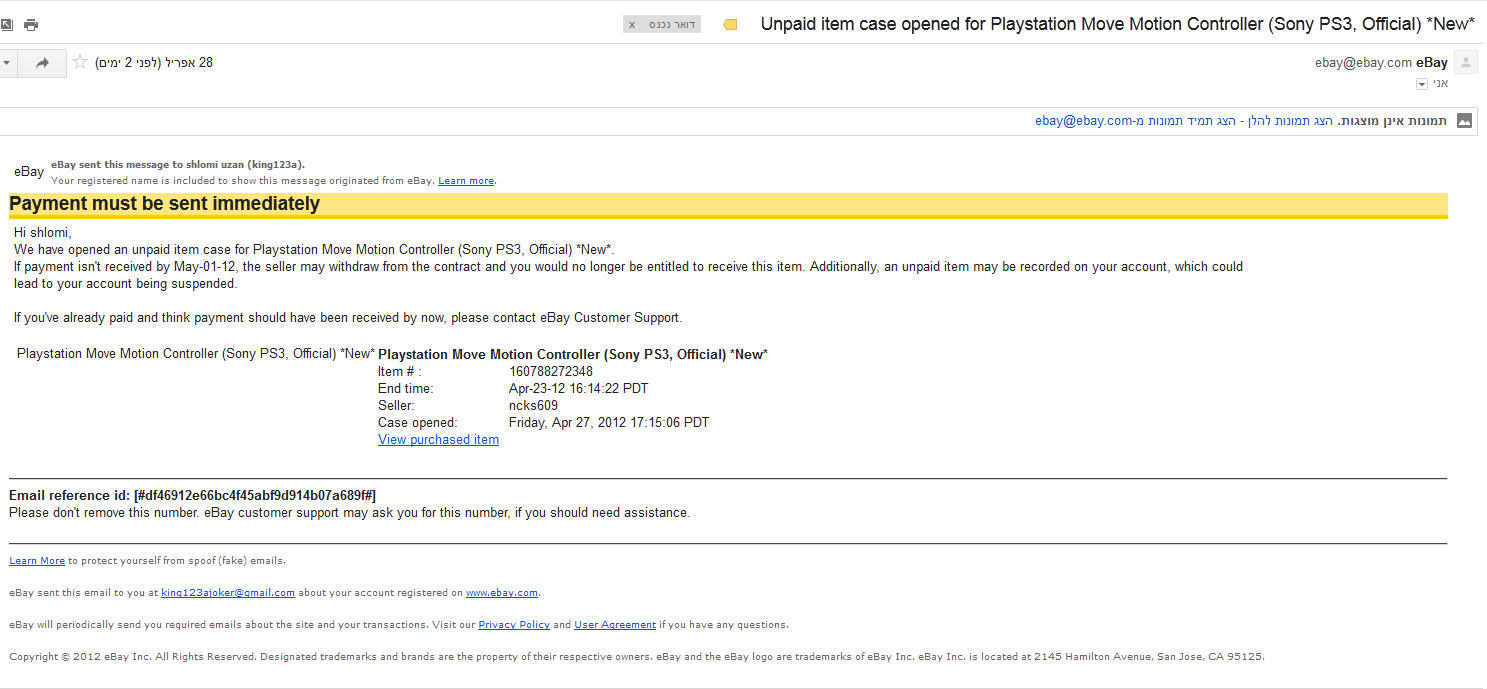Always show images from ebay@ebay.com link
Screen dimensions: 1487x689
tap(1142, 121)
